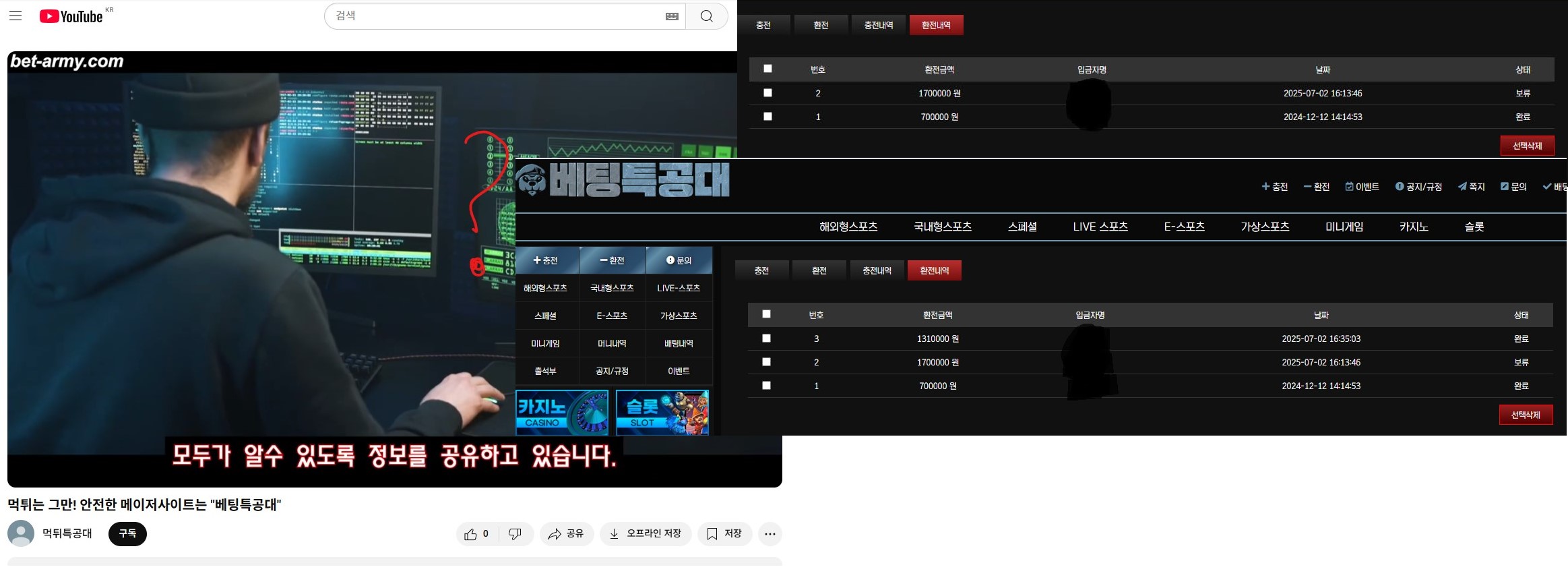Open 국내형스포츠 in the left grid menu

click(613, 288)
